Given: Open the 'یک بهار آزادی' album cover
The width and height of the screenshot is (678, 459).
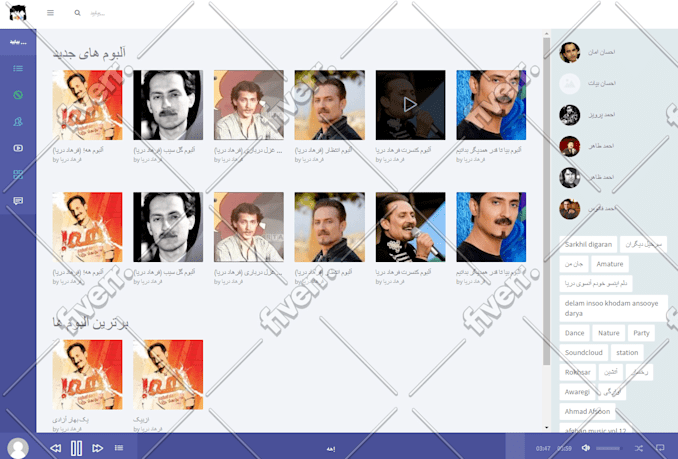Looking at the screenshot, I should click(x=87, y=375).
